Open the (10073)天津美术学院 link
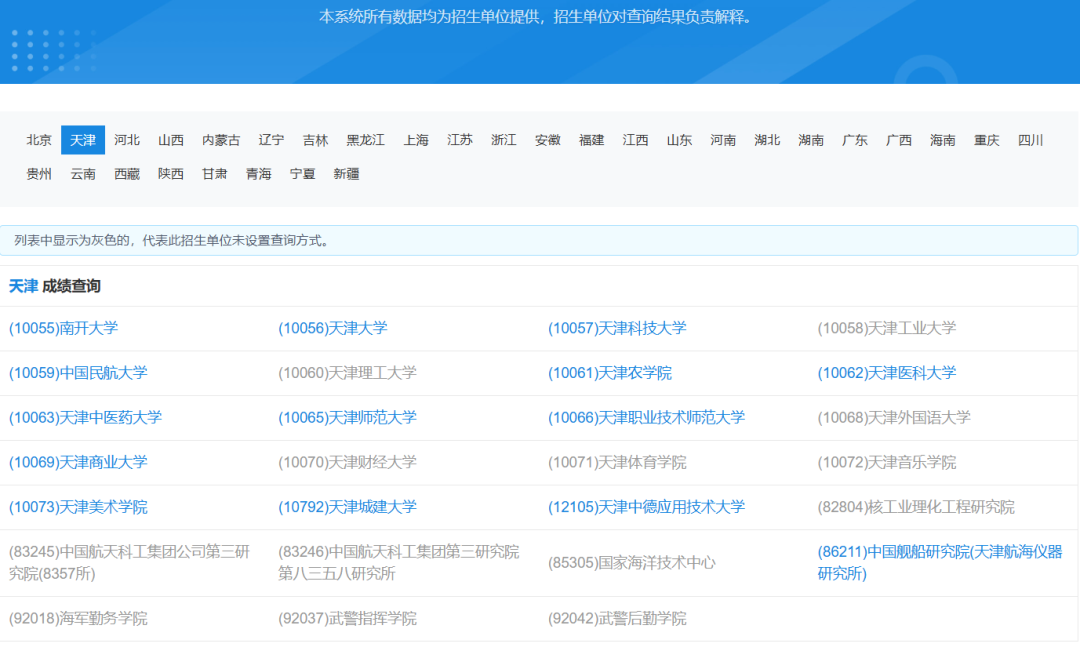 [x=78, y=507]
